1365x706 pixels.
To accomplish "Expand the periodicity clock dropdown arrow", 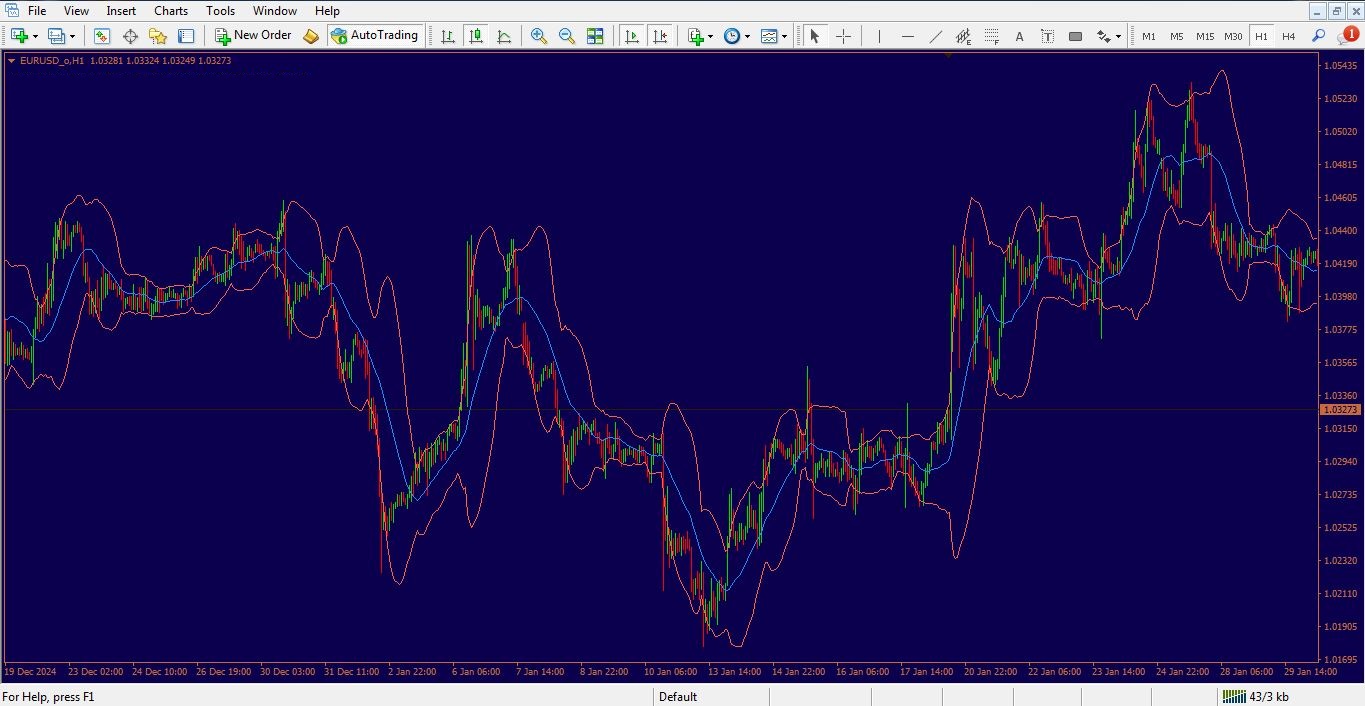I will [747, 36].
